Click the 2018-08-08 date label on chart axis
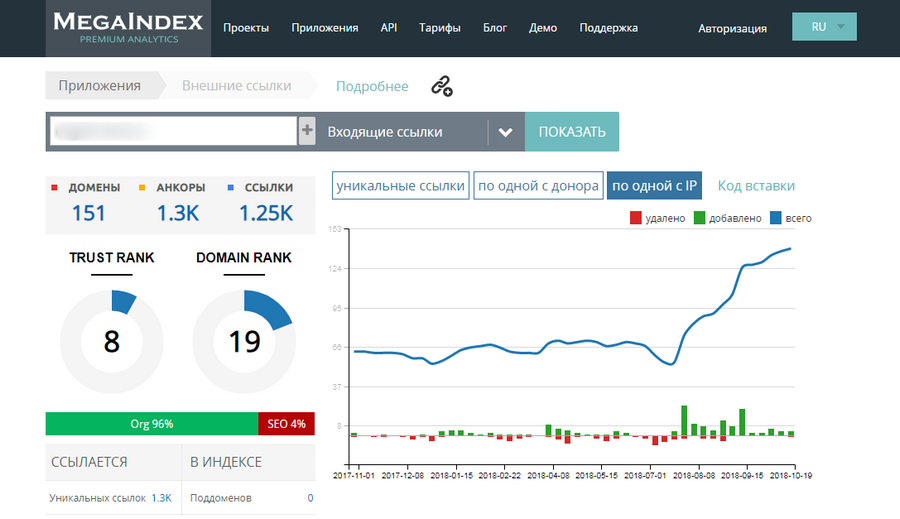The image size is (900, 519). coord(693,475)
